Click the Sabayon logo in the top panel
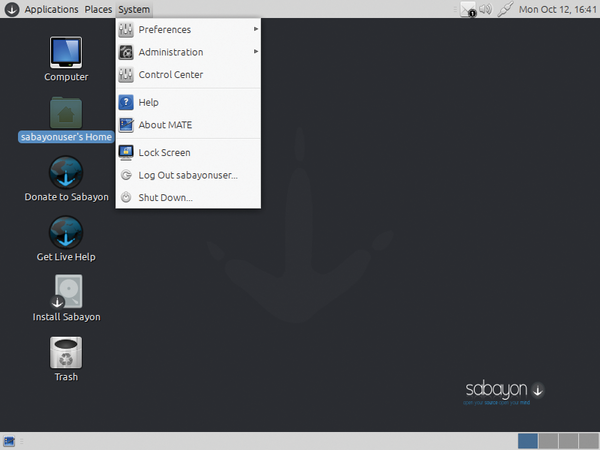 [x=11, y=9]
